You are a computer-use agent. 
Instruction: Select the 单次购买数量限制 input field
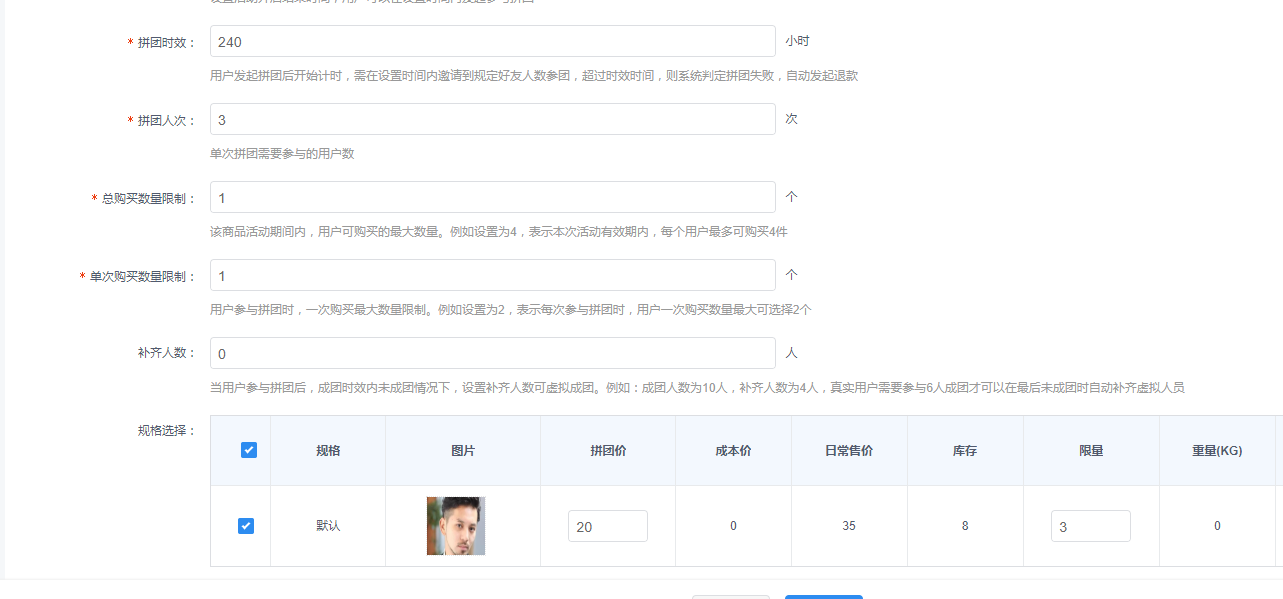(492, 275)
